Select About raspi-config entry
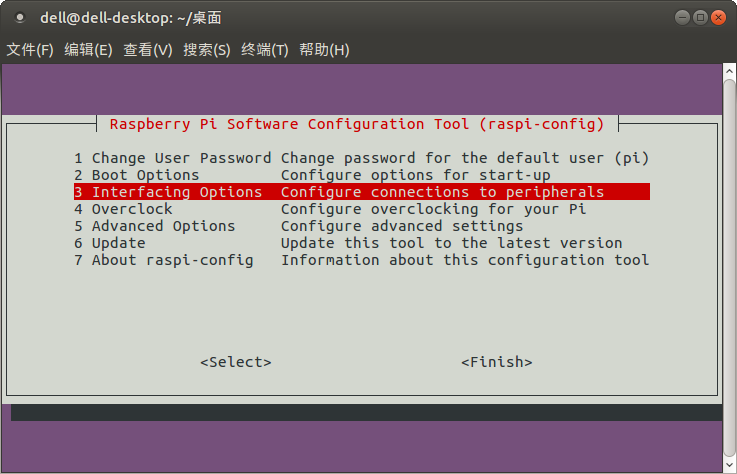Screen dimensions: 737x474 pyautogui.click(x=361, y=260)
